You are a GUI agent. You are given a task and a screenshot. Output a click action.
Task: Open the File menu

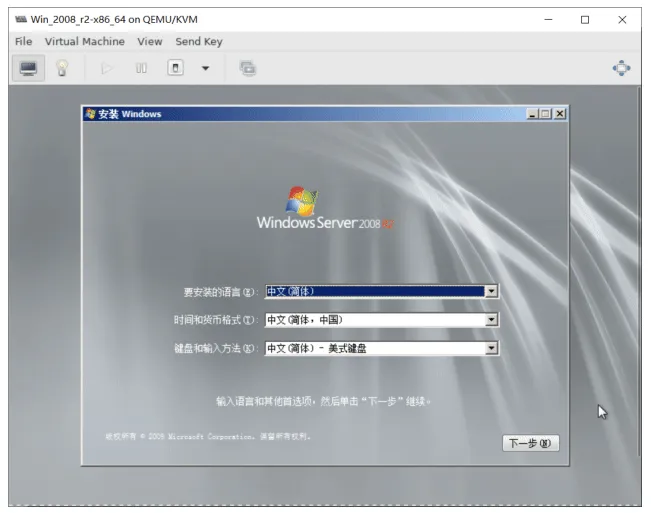click(24, 42)
